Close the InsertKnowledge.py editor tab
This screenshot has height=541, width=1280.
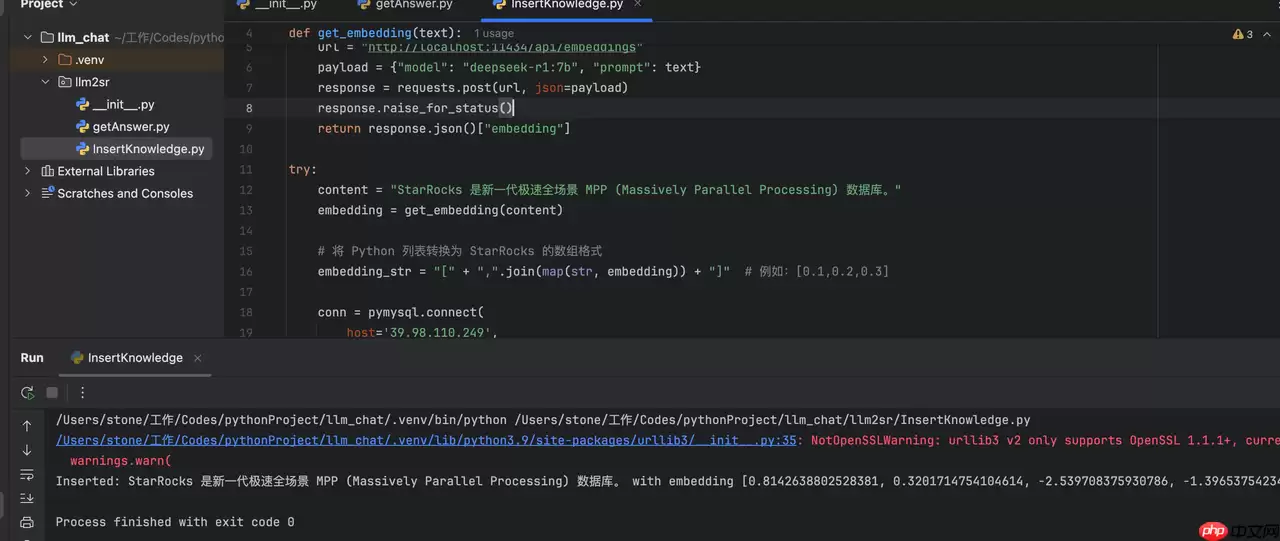click(x=639, y=5)
